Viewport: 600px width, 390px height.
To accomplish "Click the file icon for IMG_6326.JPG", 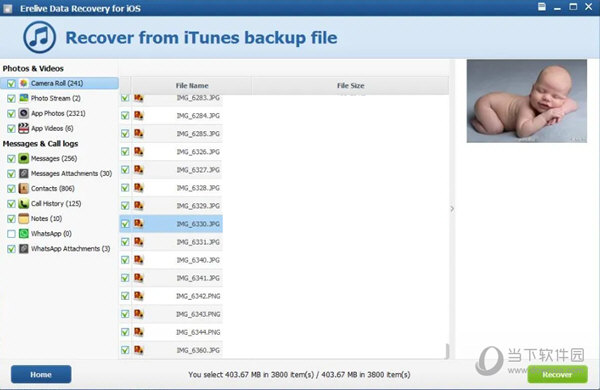I will click(139, 152).
